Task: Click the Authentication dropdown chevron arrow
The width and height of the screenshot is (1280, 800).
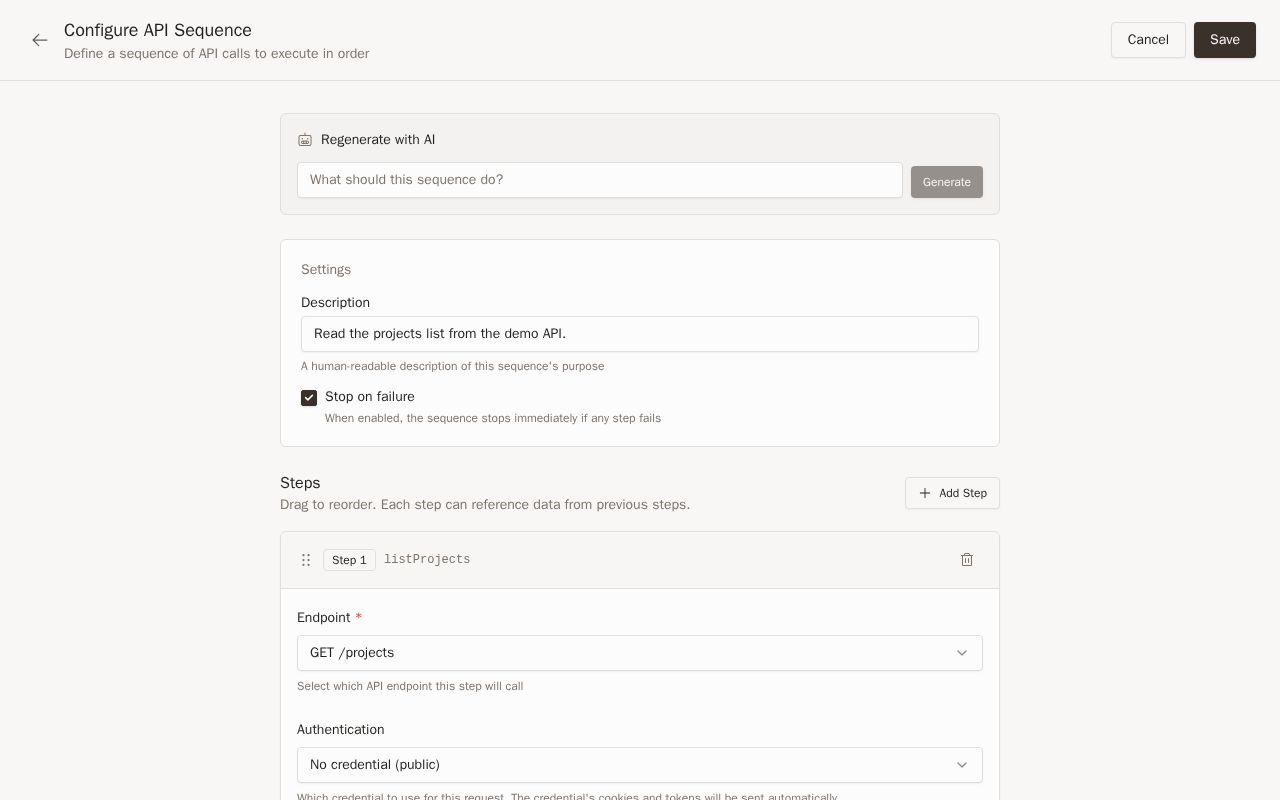Action: point(962,765)
